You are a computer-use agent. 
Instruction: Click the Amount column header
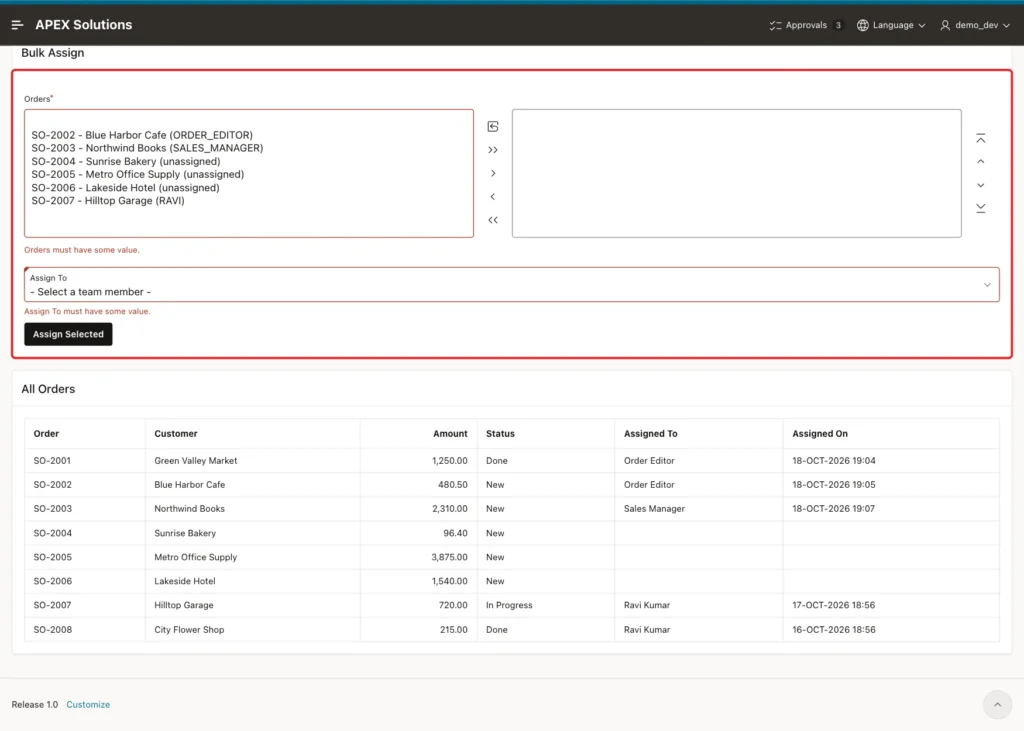(x=450, y=434)
